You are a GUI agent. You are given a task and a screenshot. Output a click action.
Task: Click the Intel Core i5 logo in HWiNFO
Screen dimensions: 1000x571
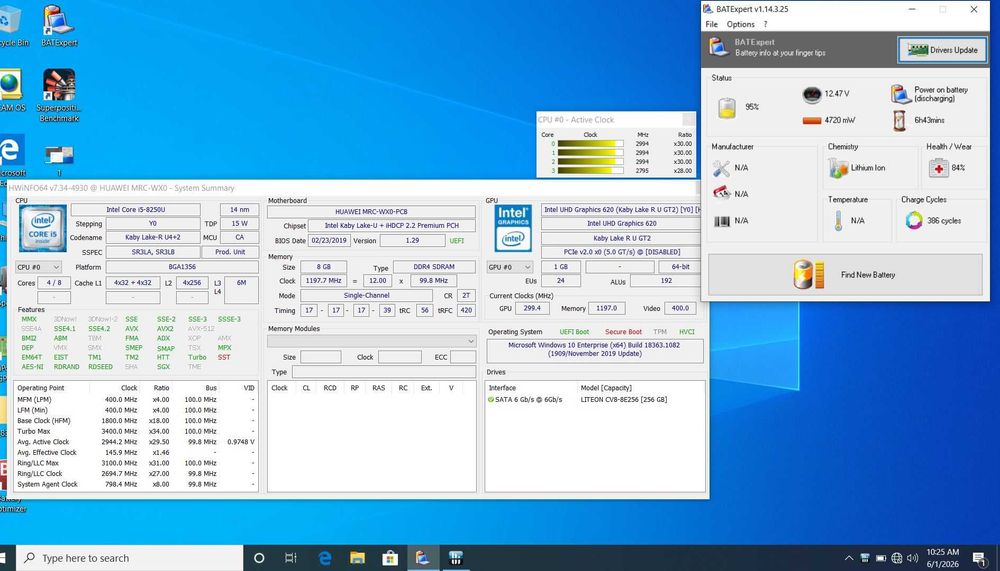click(42, 228)
